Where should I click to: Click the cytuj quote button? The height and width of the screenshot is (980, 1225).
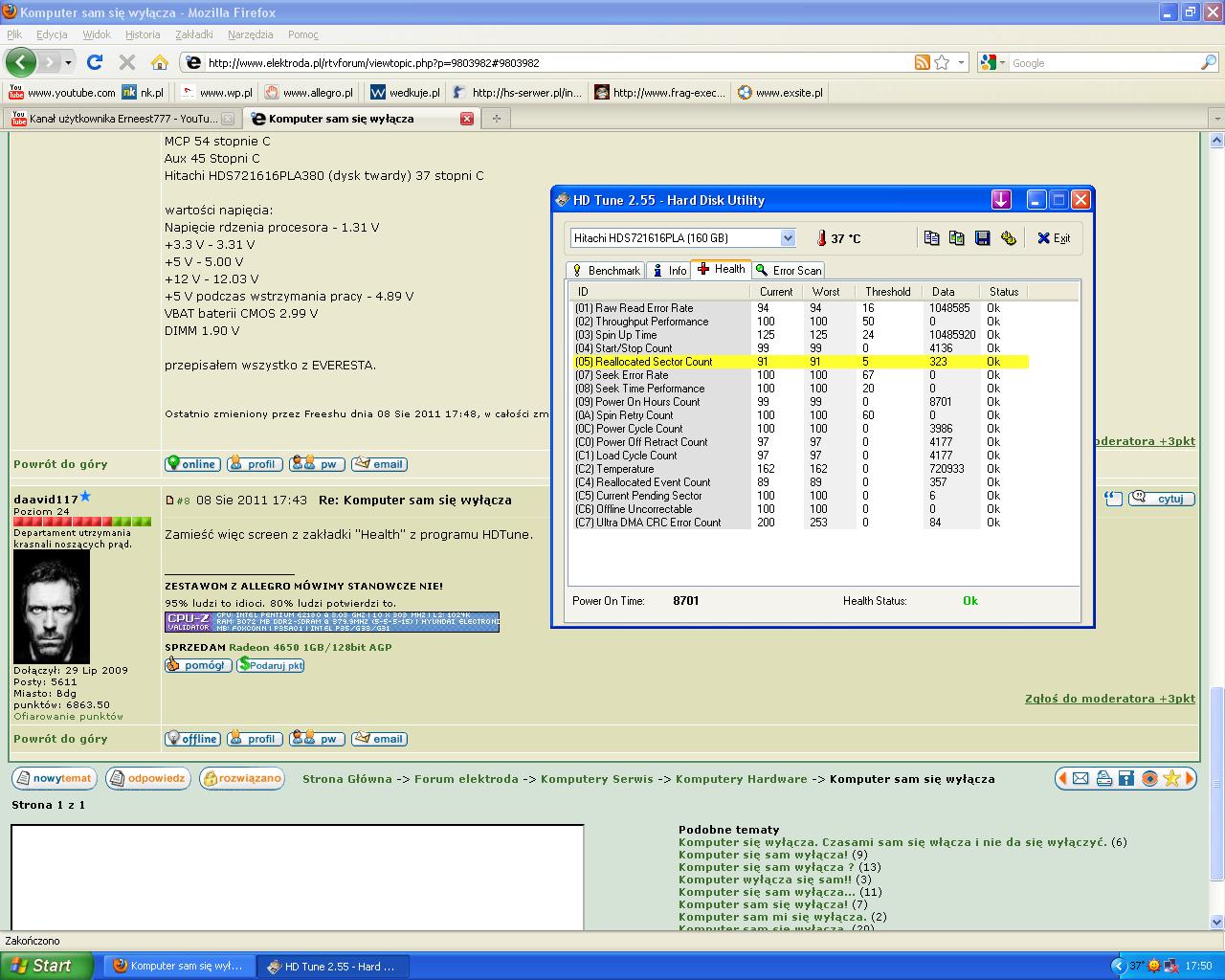pos(1162,499)
